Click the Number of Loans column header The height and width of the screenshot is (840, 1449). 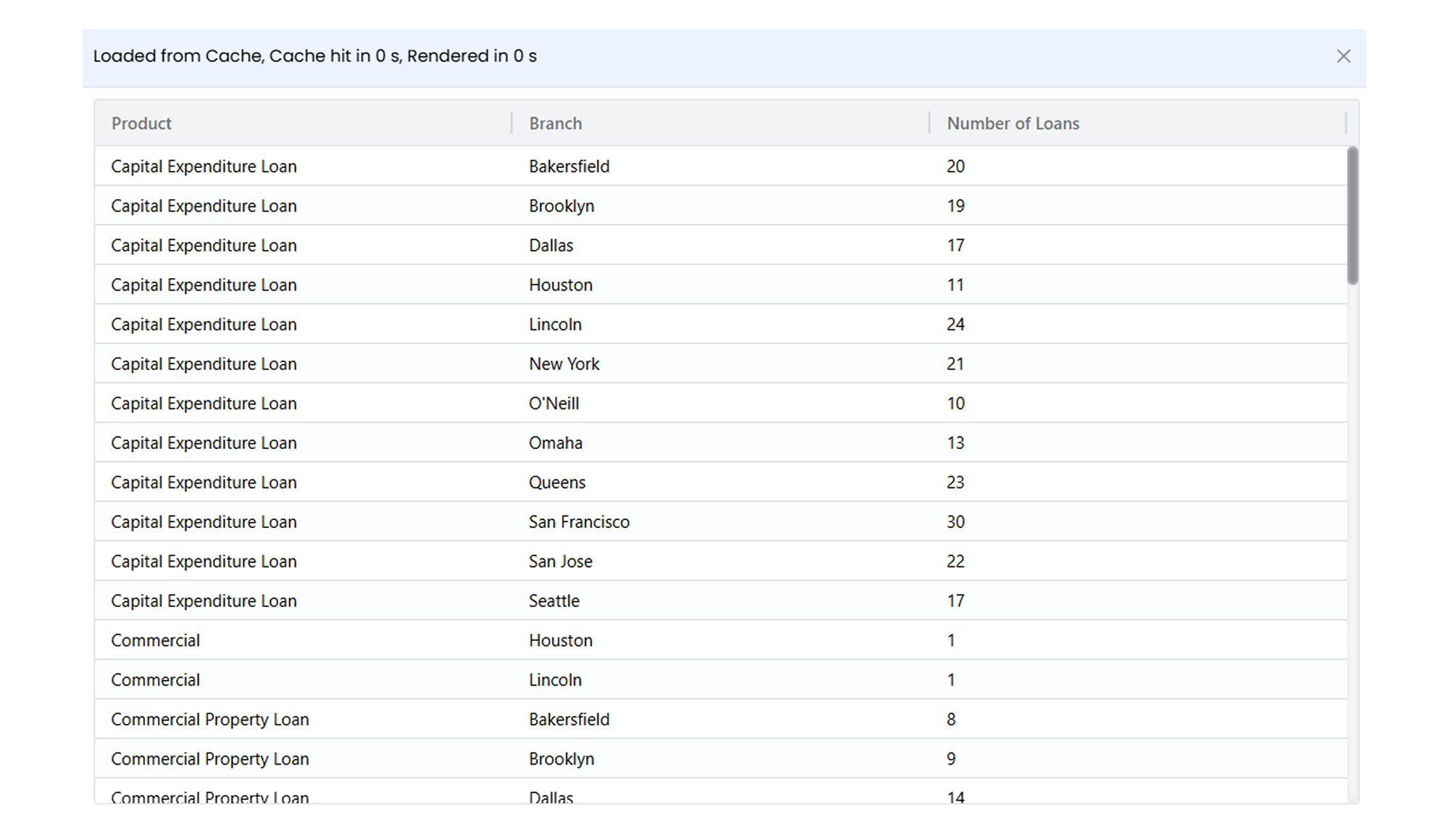[1012, 124]
